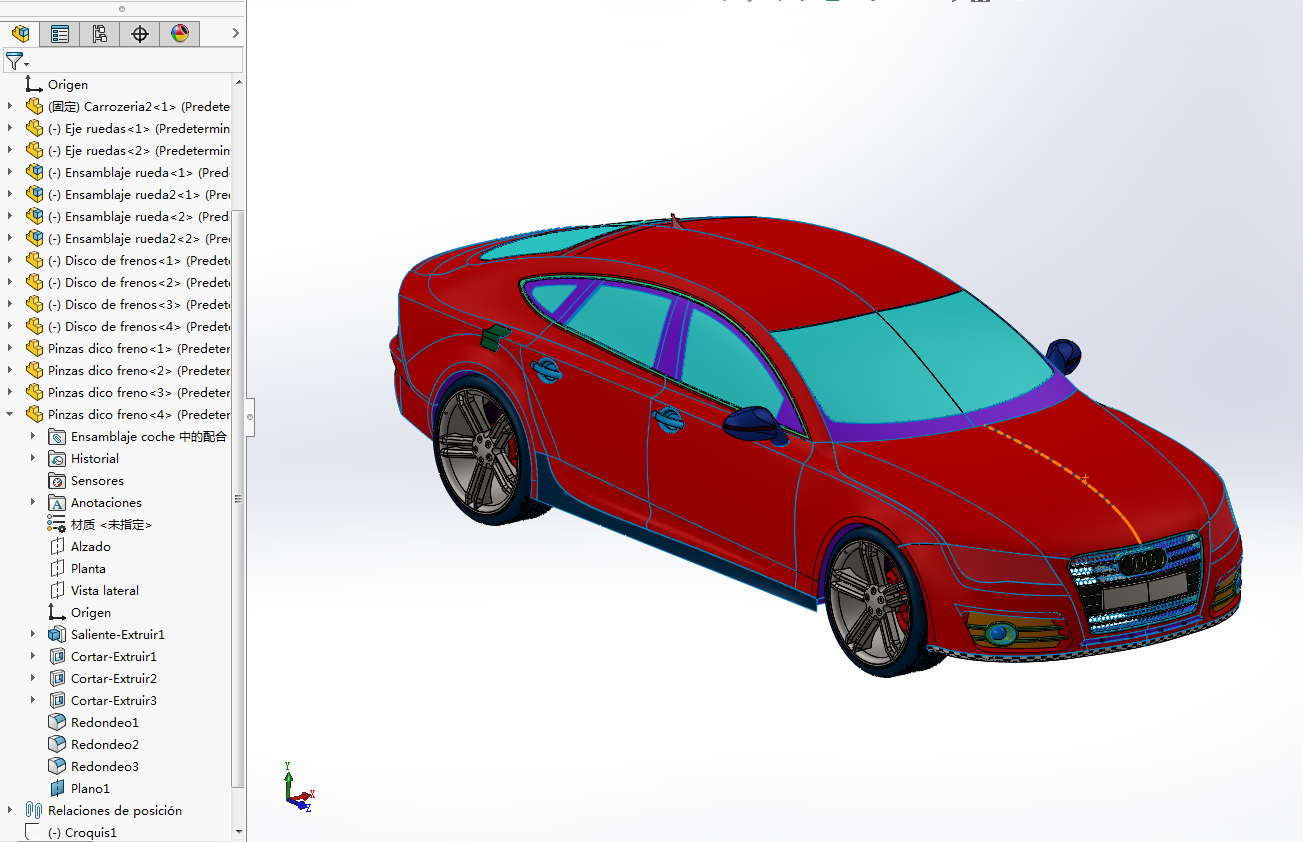
Task: Click the feature tree scroll-down arrow
Action: click(238, 832)
